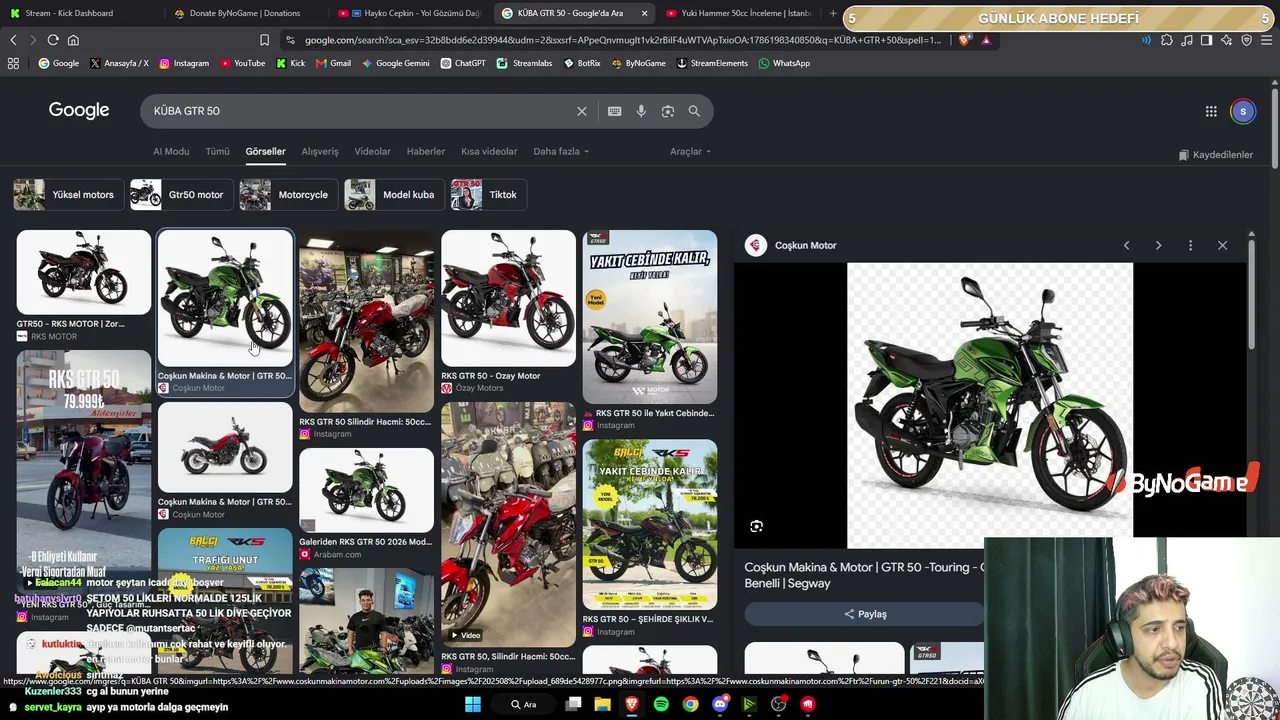Submit search with the magnifier icon
Viewport: 1280px width, 720px height.
(694, 111)
